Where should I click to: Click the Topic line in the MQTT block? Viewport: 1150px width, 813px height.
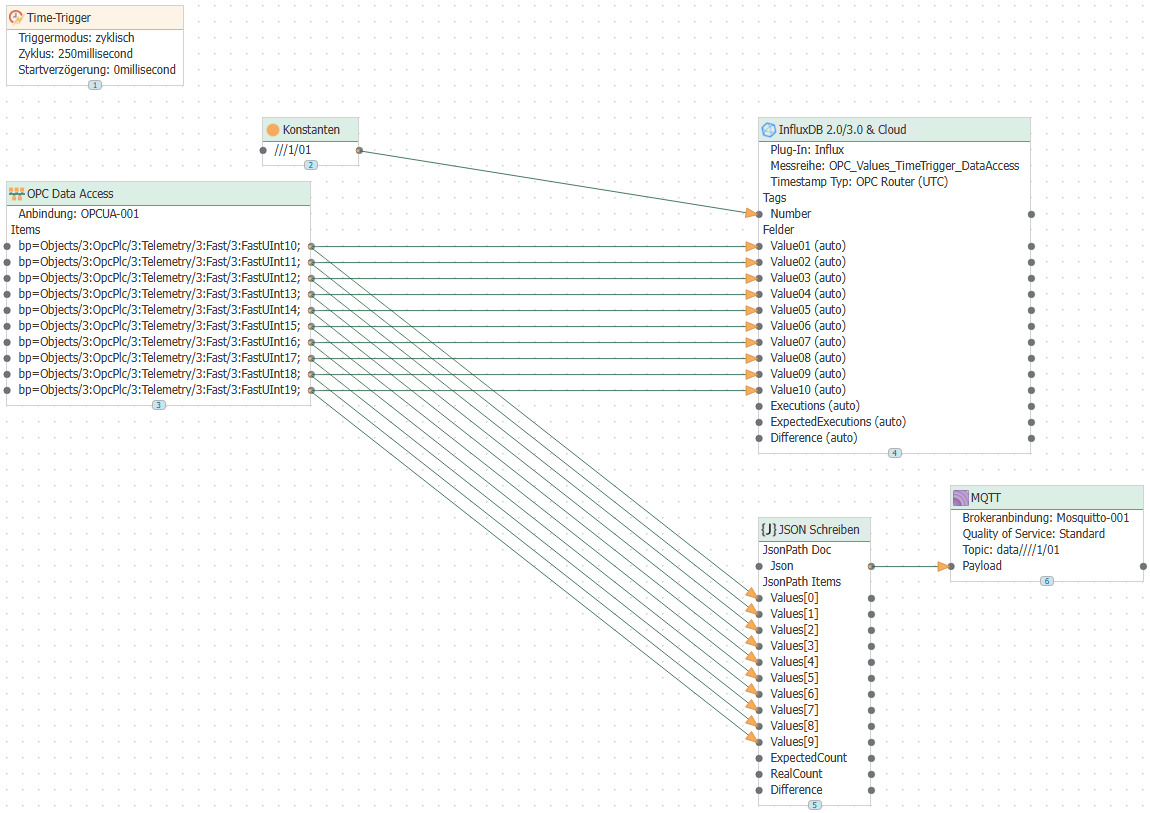pyautogui.click(x=1010, y=550)
